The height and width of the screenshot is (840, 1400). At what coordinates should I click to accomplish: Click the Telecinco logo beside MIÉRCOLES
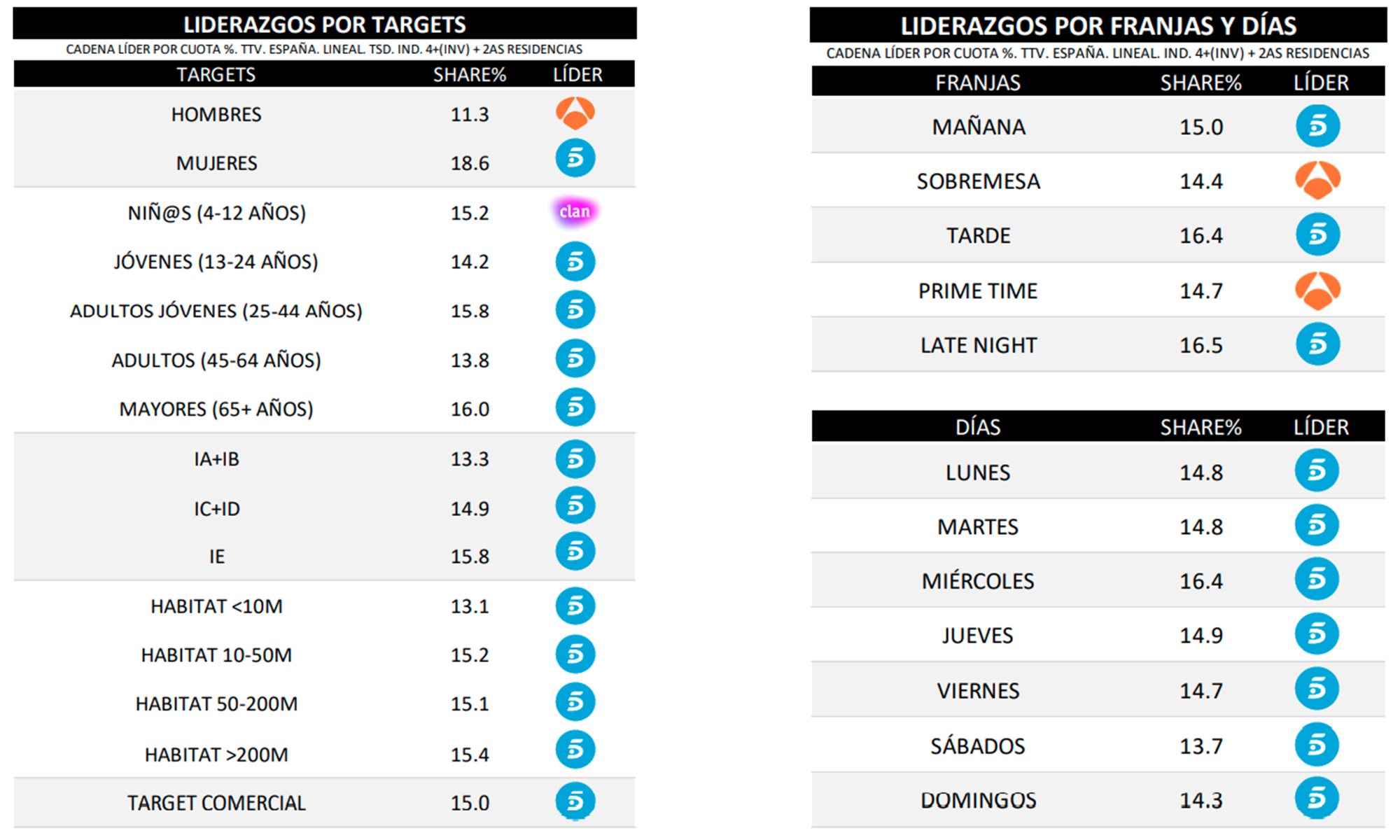[1317, 580]
